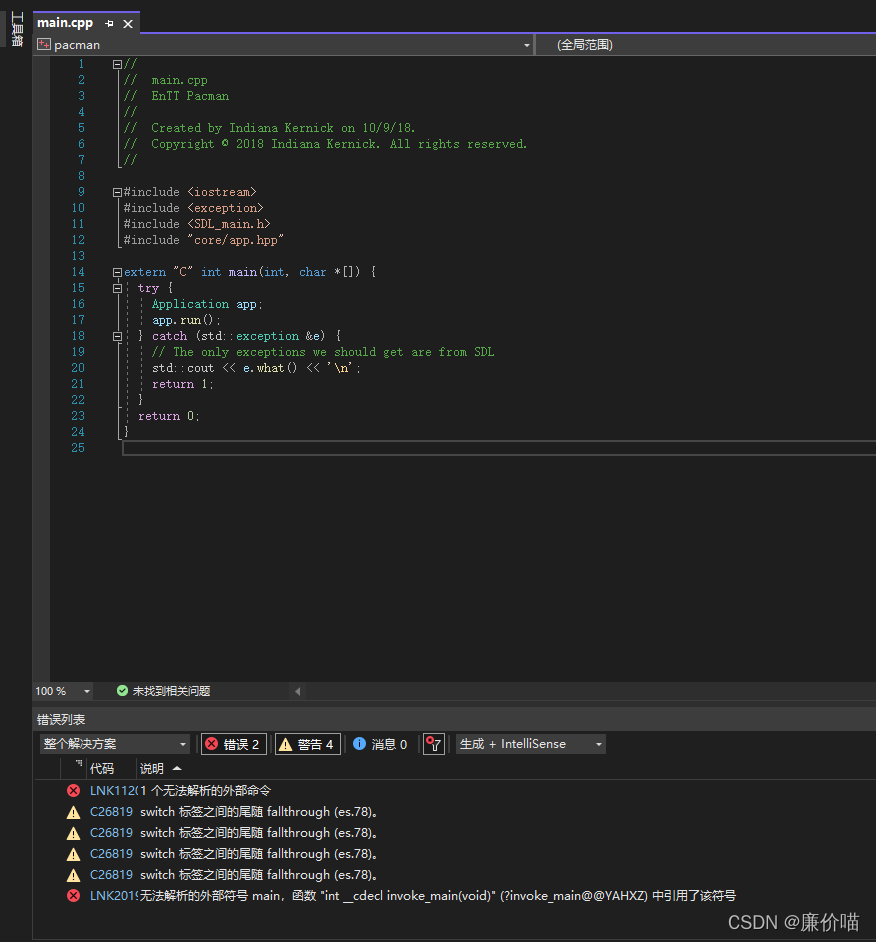Click the pacman project icon in navigation bar
Screen dimensions: 876x942
44,44
